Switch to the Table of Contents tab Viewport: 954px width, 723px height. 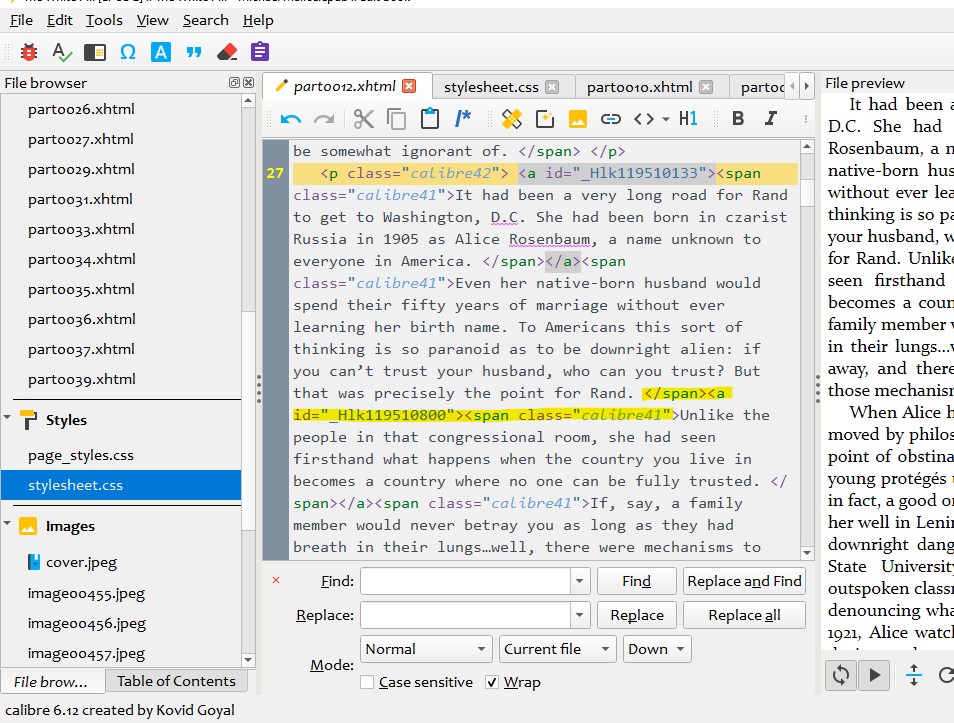176,681
